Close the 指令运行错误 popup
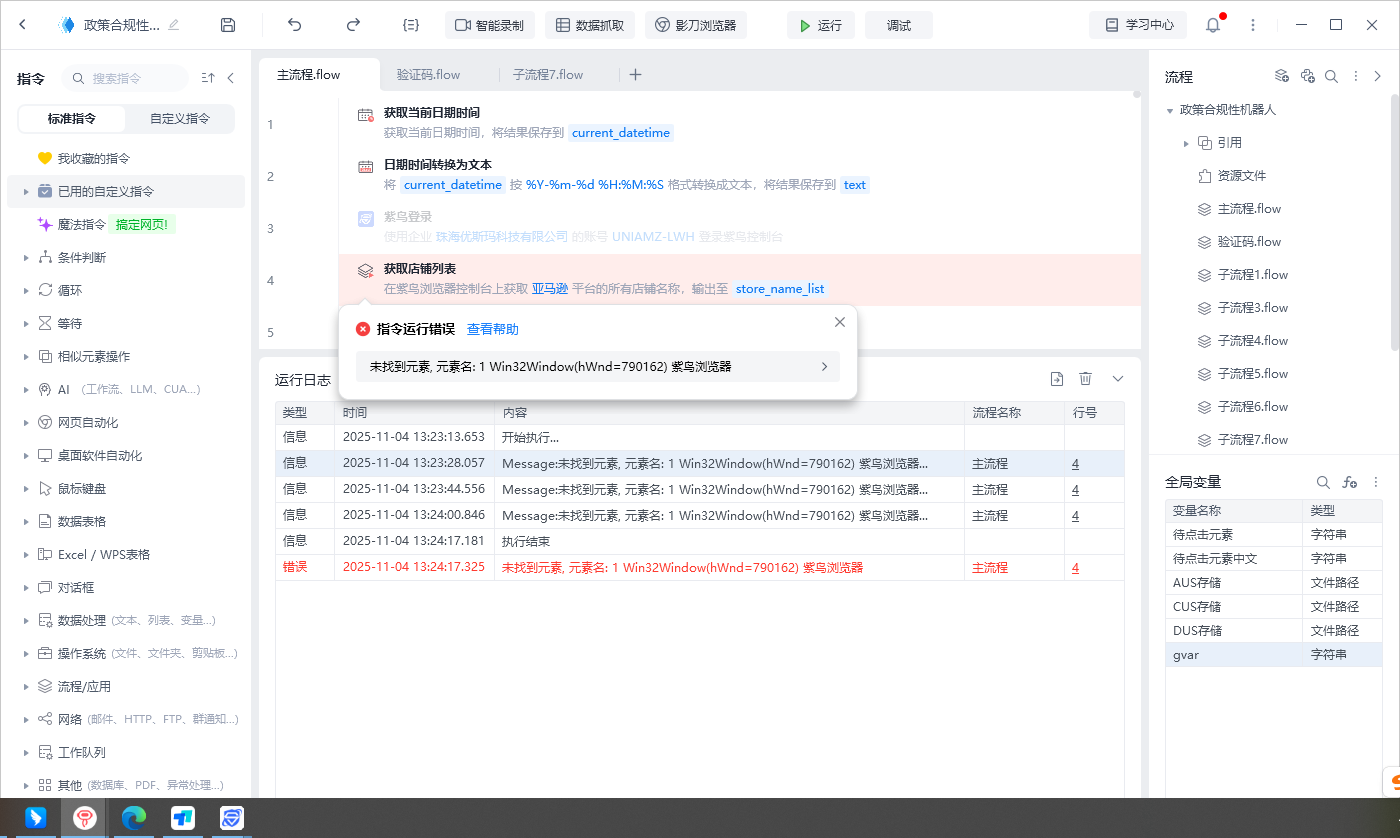This screenshot has height=838, width=1400. pos(840,322)
